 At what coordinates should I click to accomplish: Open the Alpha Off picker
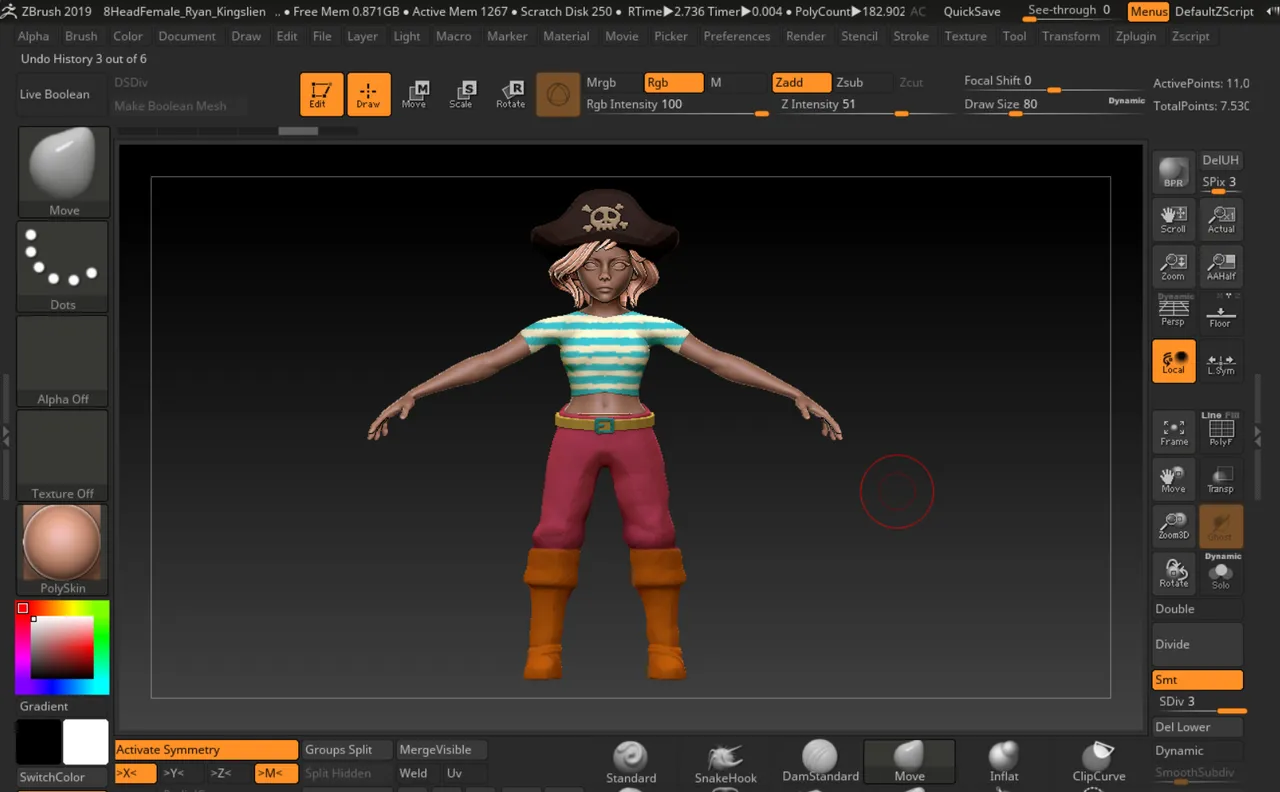63,361
